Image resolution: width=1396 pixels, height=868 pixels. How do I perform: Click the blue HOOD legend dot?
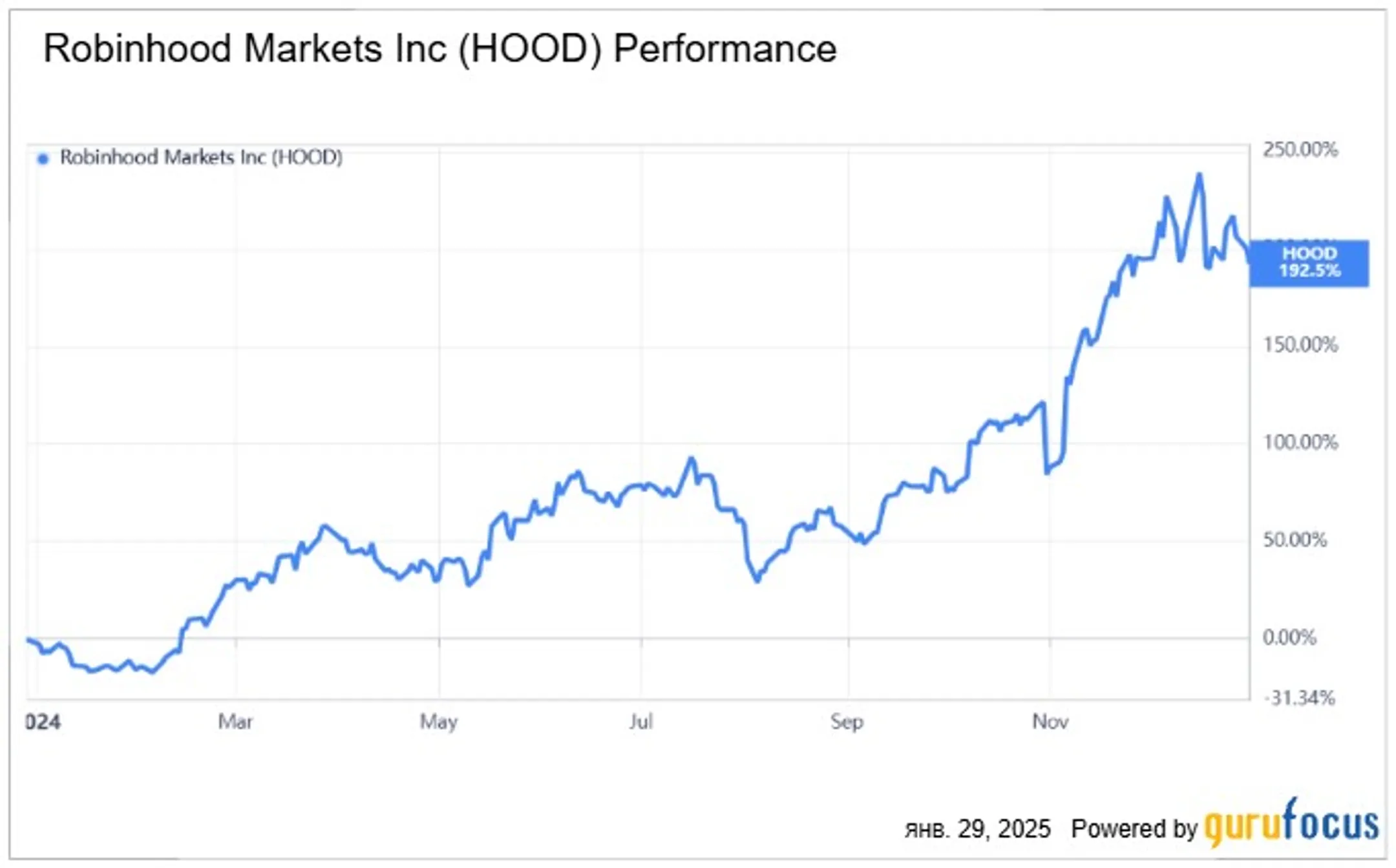43,158
